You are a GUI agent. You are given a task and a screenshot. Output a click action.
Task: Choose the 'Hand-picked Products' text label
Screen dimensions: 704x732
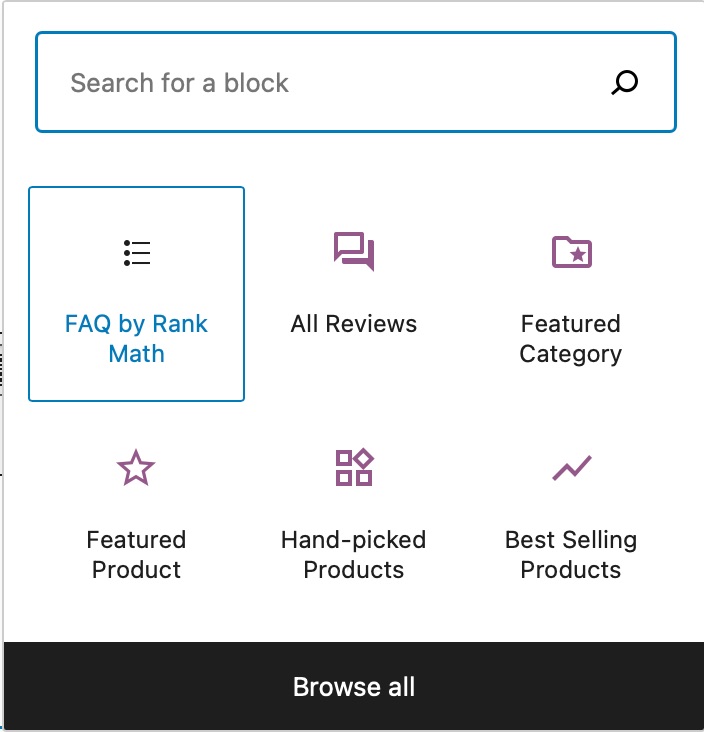click(354, 555)
